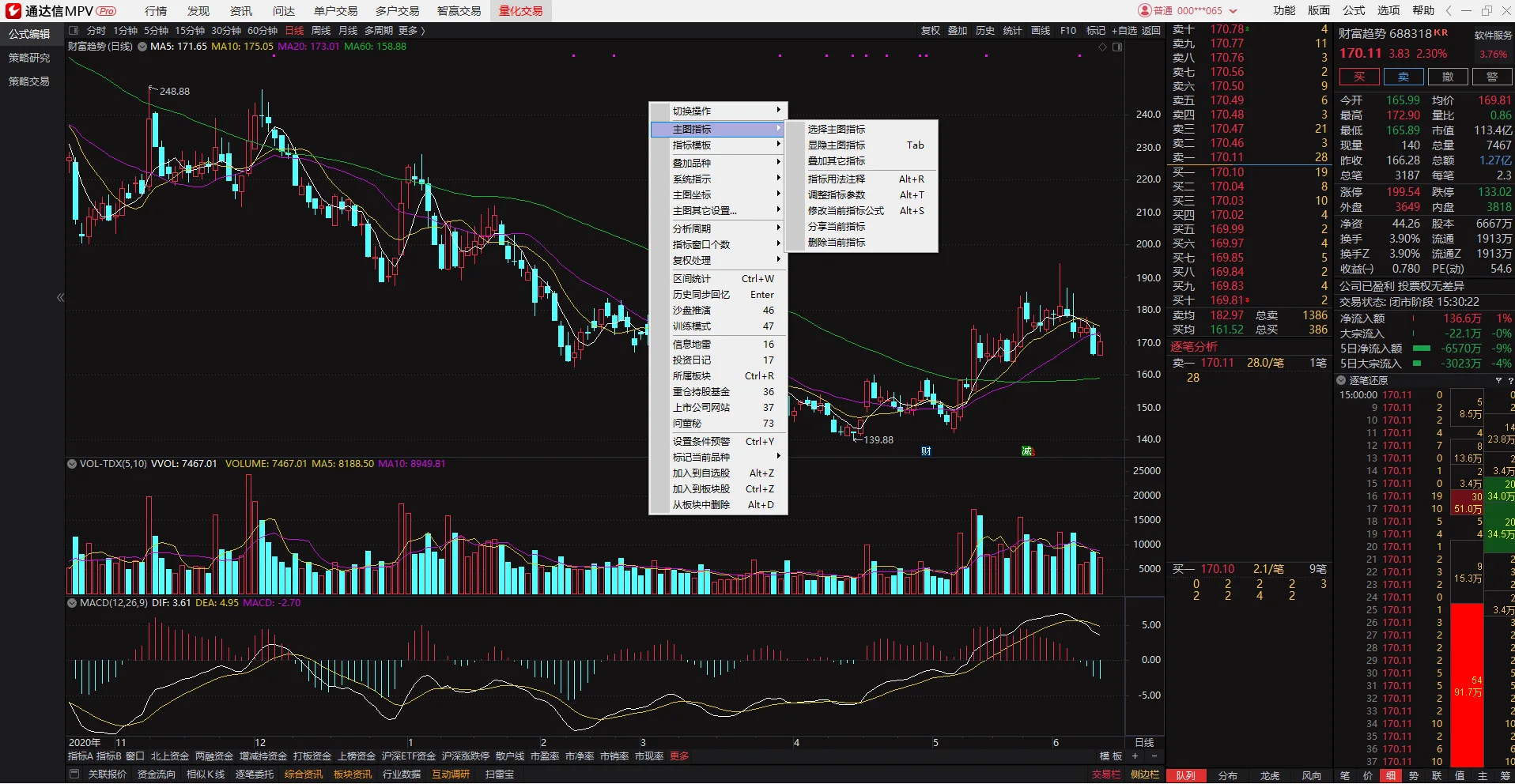Toggle the 侧边栏 sidebar button
This screenshot has height=784, width=1515.
point(1144,775)
